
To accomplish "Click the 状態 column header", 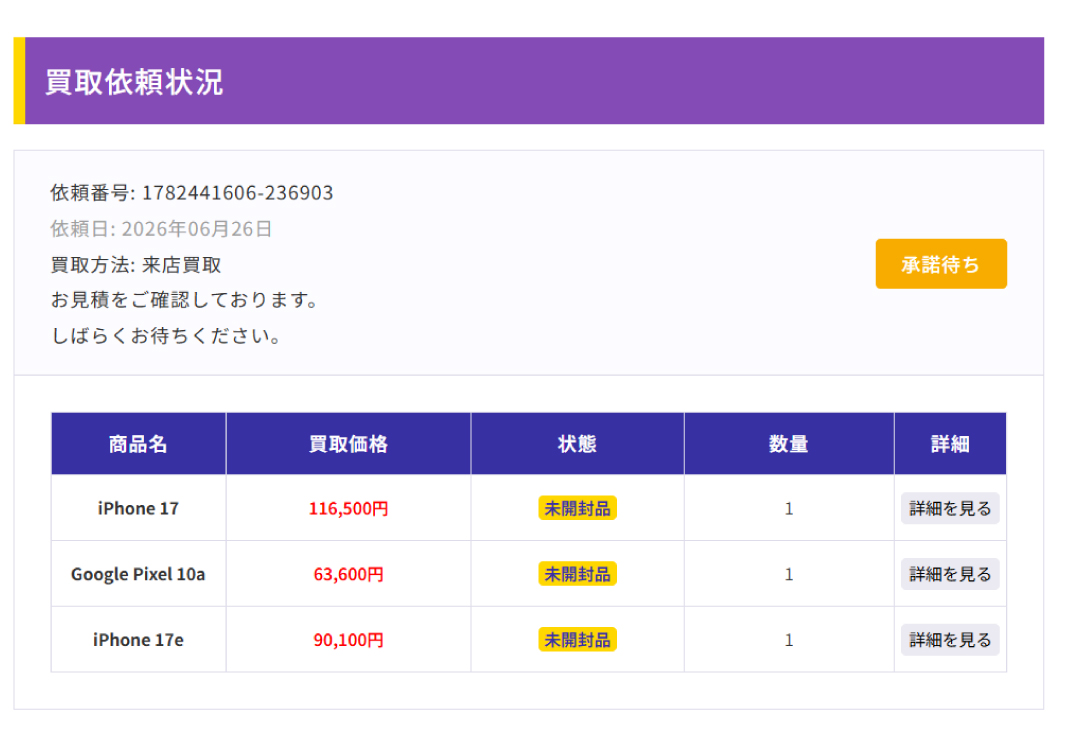I will (577, 444).
